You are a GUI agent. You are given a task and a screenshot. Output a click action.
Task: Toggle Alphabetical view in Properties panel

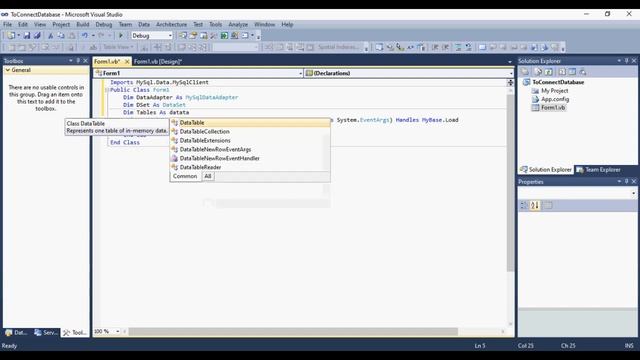point(535,205)
